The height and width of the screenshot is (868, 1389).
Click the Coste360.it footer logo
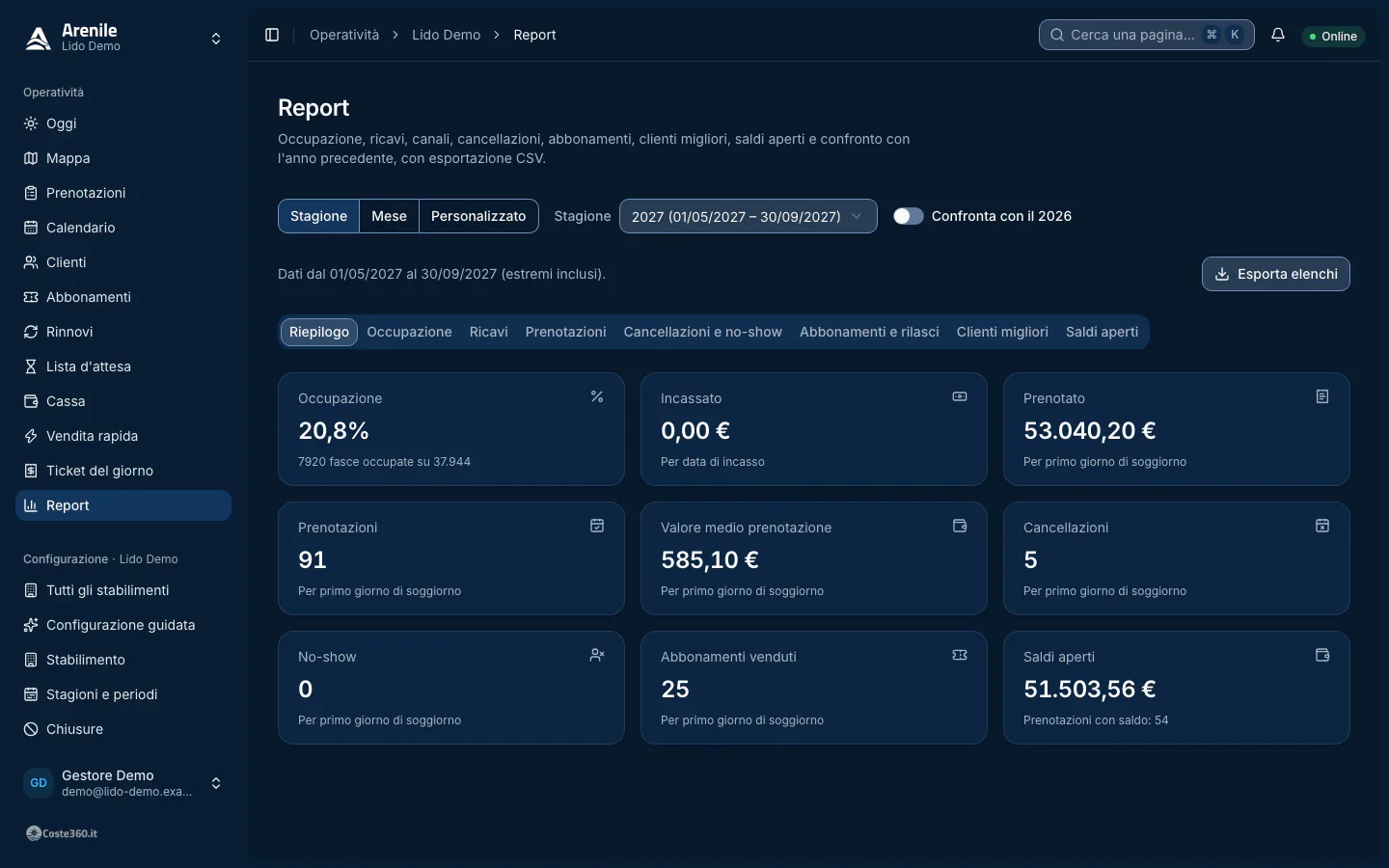click(x=62, y=833)
